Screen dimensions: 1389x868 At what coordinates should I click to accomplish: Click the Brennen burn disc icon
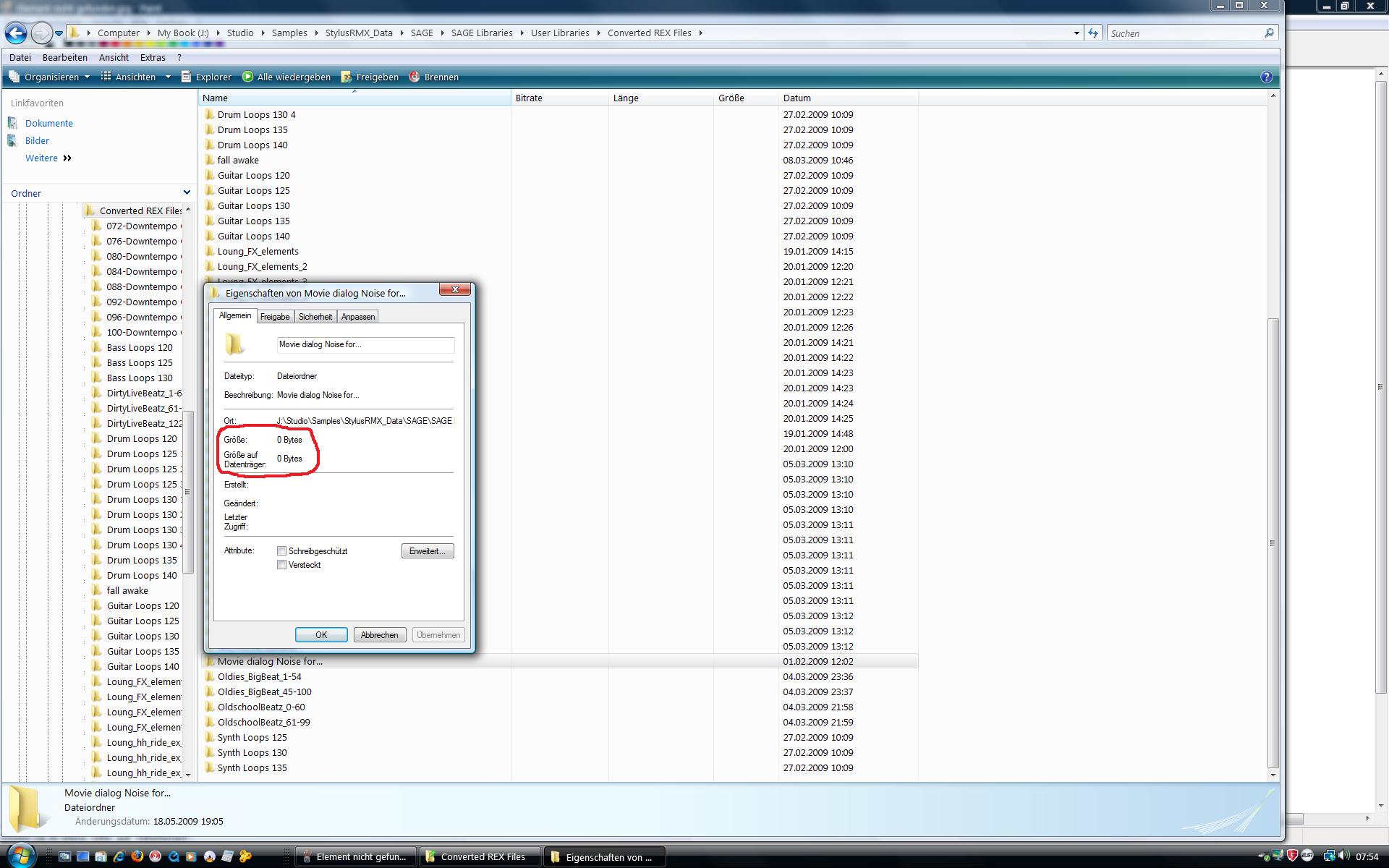pos(415,77)
